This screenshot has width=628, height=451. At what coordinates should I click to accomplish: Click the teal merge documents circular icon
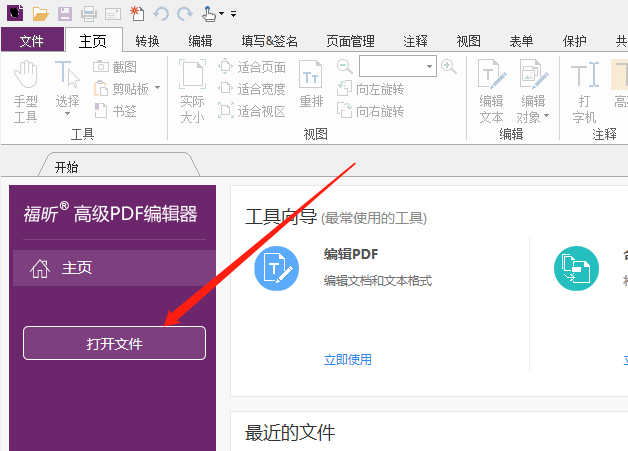pyautogui.click(x=576, y=268)
